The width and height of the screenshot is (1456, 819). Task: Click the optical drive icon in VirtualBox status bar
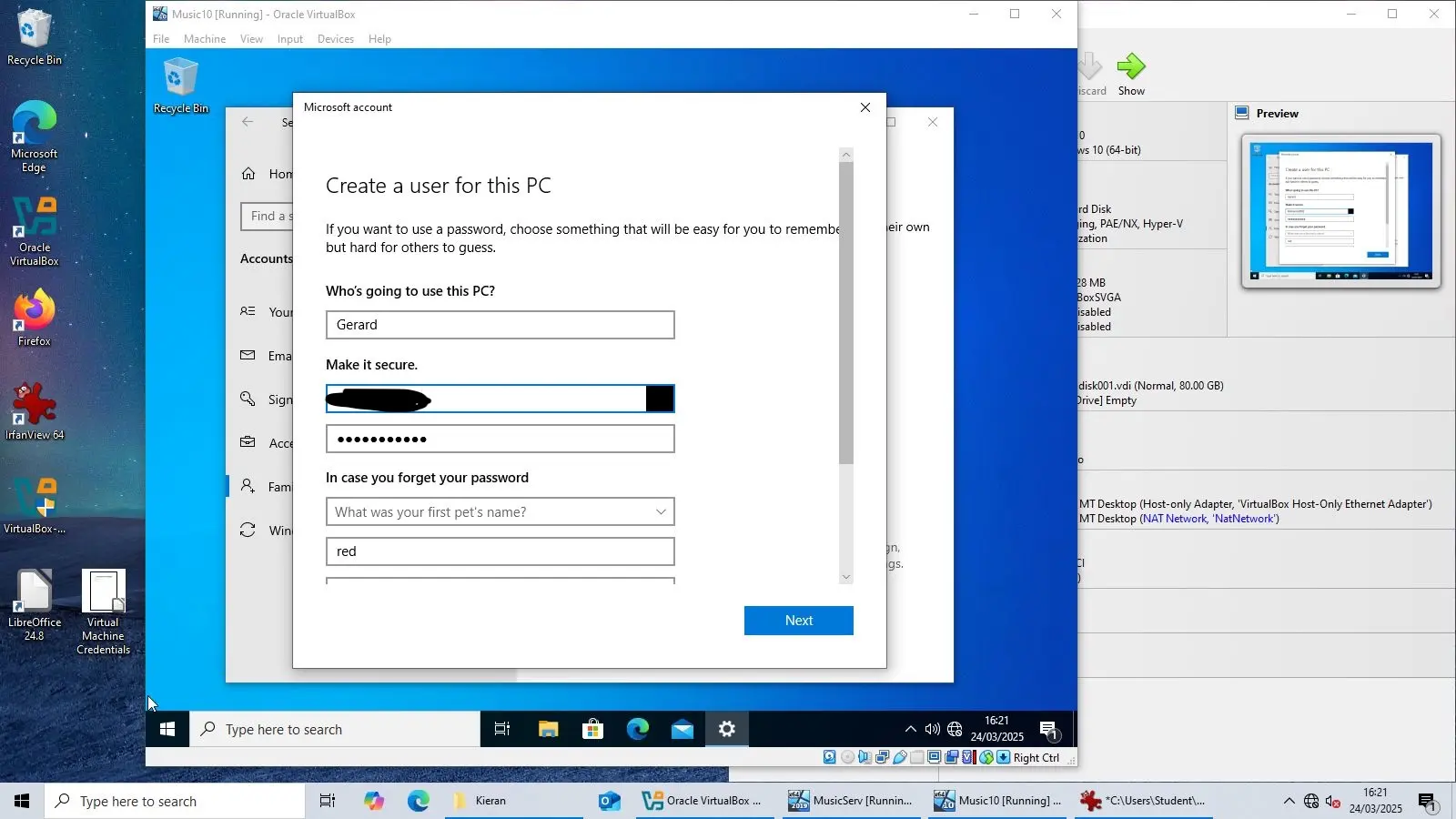(847, 757)
